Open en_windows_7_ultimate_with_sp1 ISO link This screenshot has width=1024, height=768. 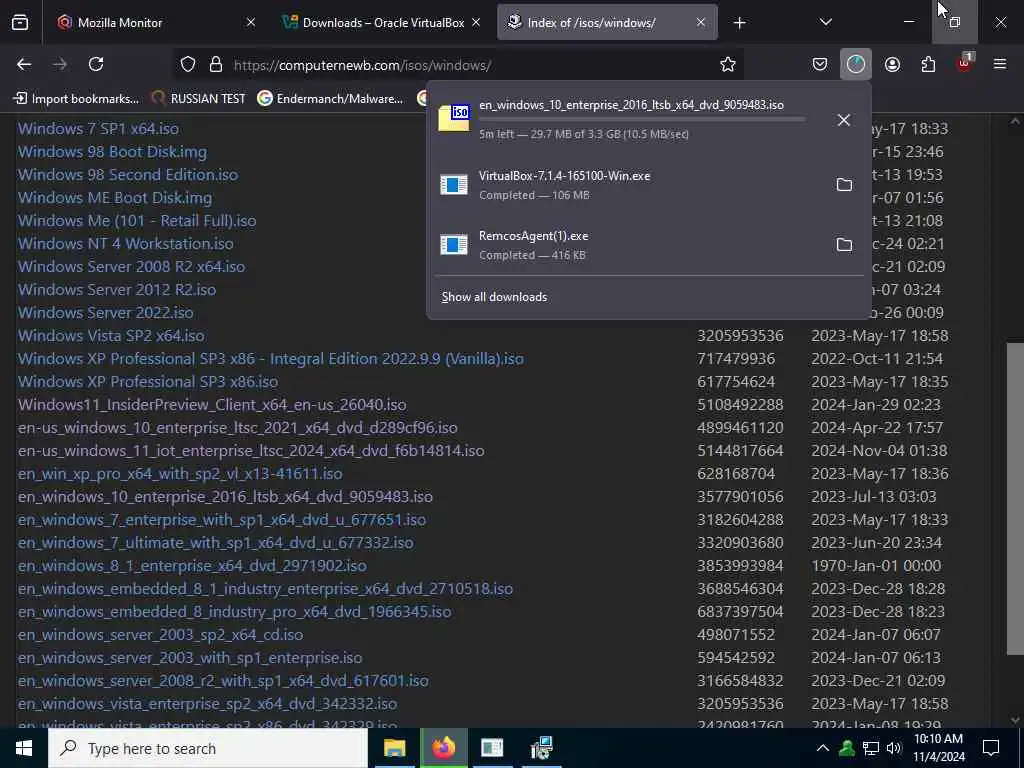[x=216, y=543]
